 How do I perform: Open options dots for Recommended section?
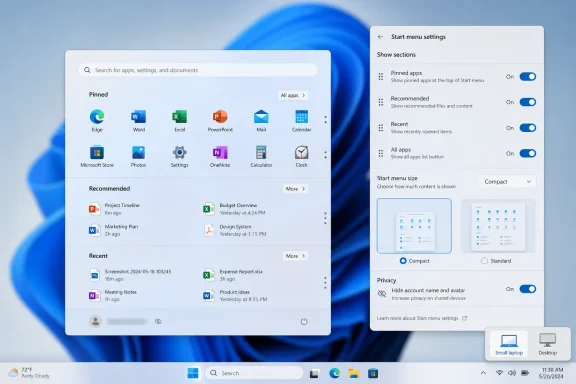pyautogui.click(x=325, y=218)
